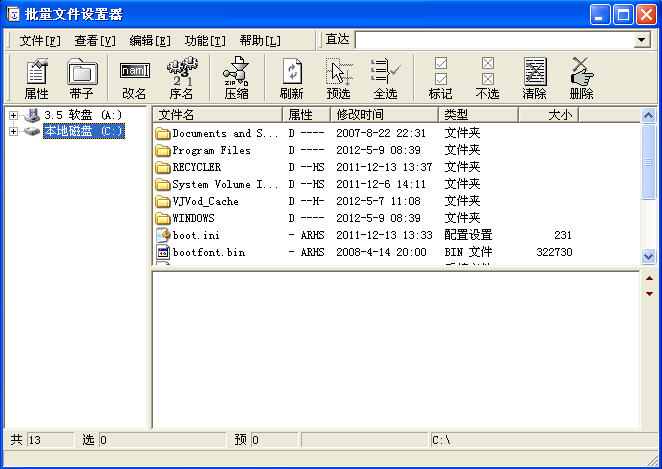Open the 直达 path dropdown arrow

(642, 40)
